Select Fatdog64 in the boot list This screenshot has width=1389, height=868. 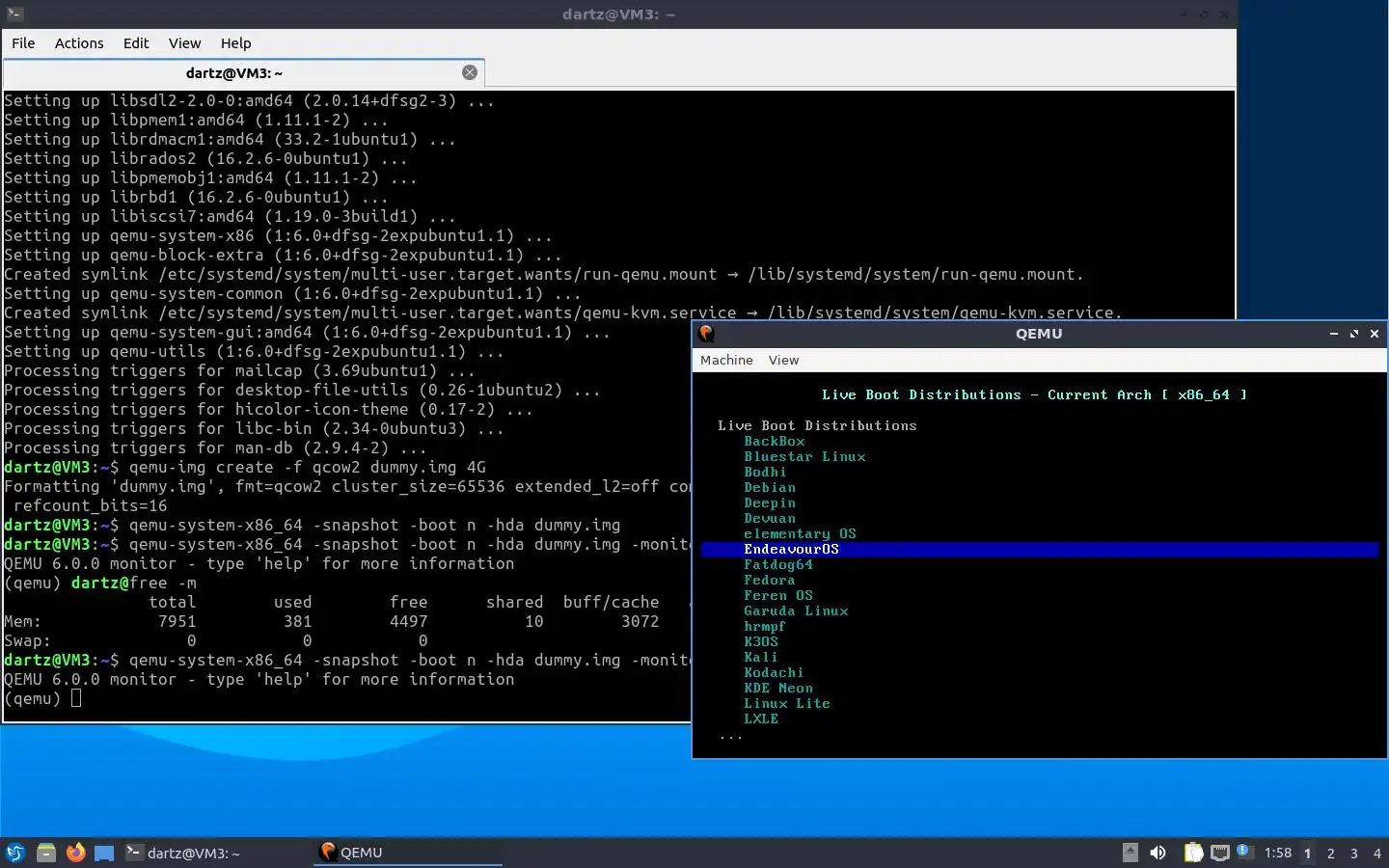click(x=778, y=565)
